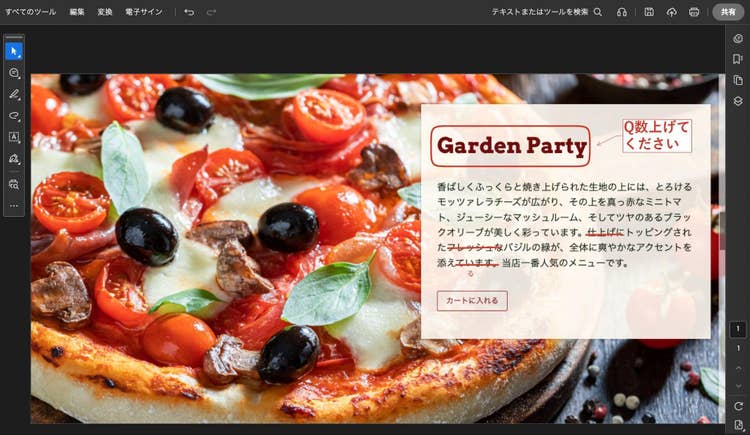Screen dimensions: 750x435
Task: Click the 共有 share button
Action: 728,12
